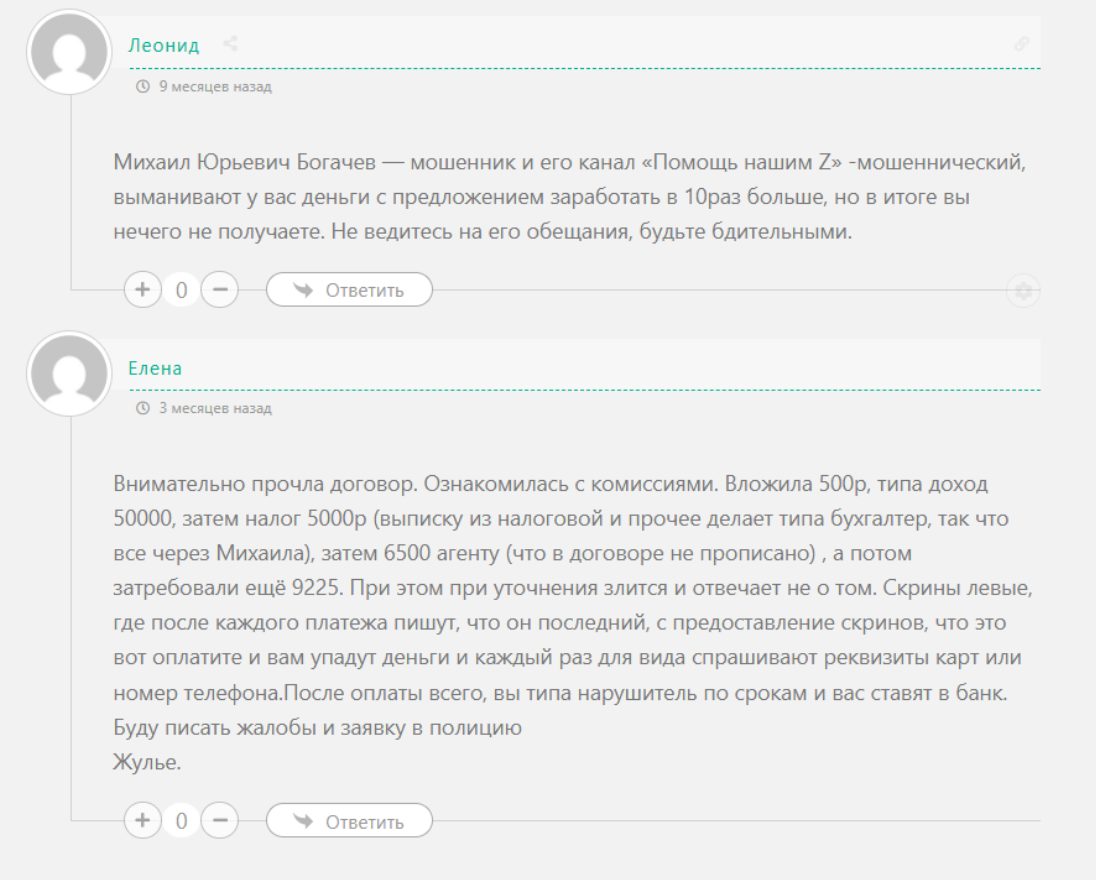Click the '3 месяцев назад' timestamp
This screenshot has width=1096, height=880.
click(x=215, y=409)
